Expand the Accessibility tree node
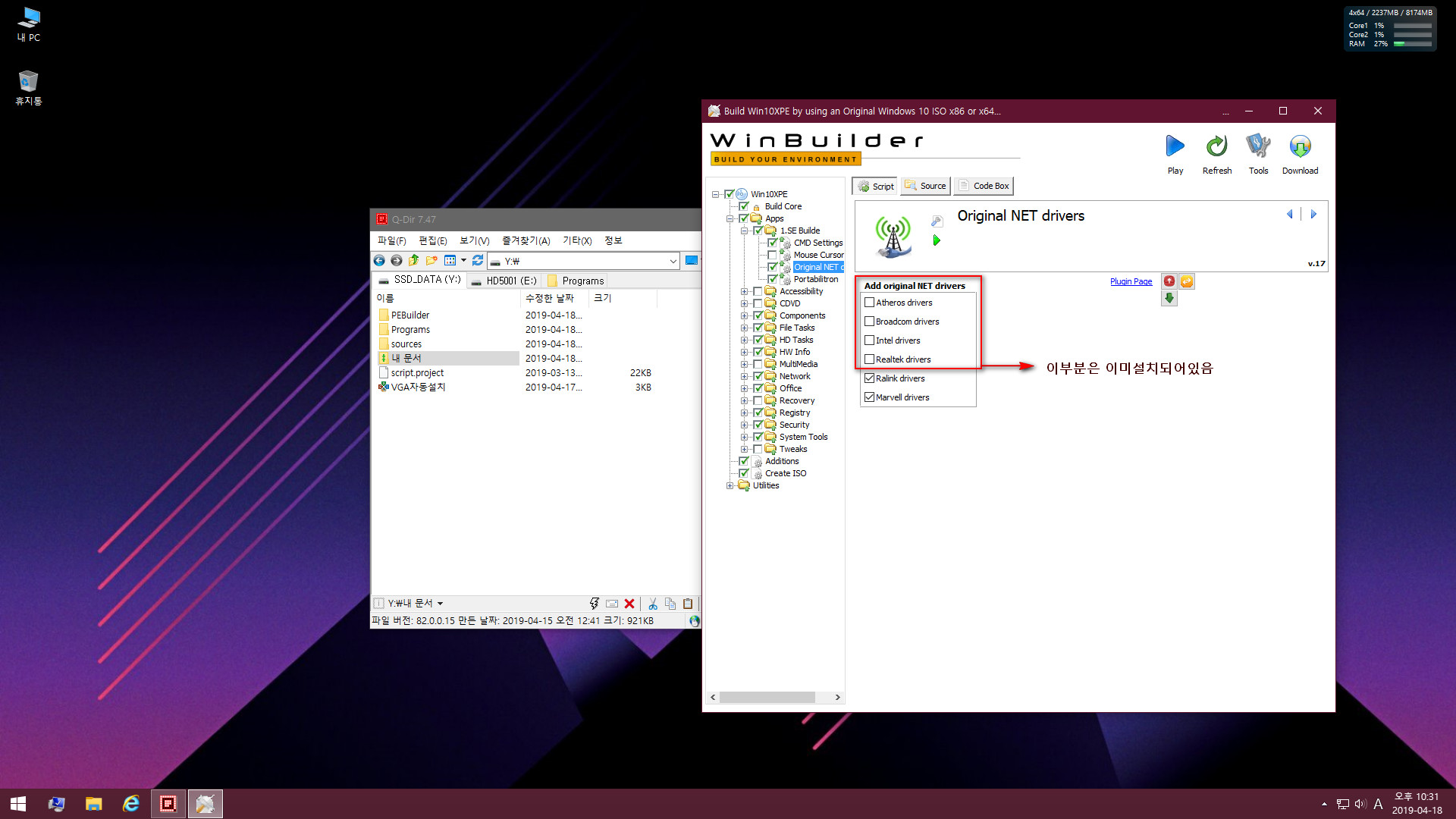The height and width of the screenshot is (819, 1456). (744, 291)
